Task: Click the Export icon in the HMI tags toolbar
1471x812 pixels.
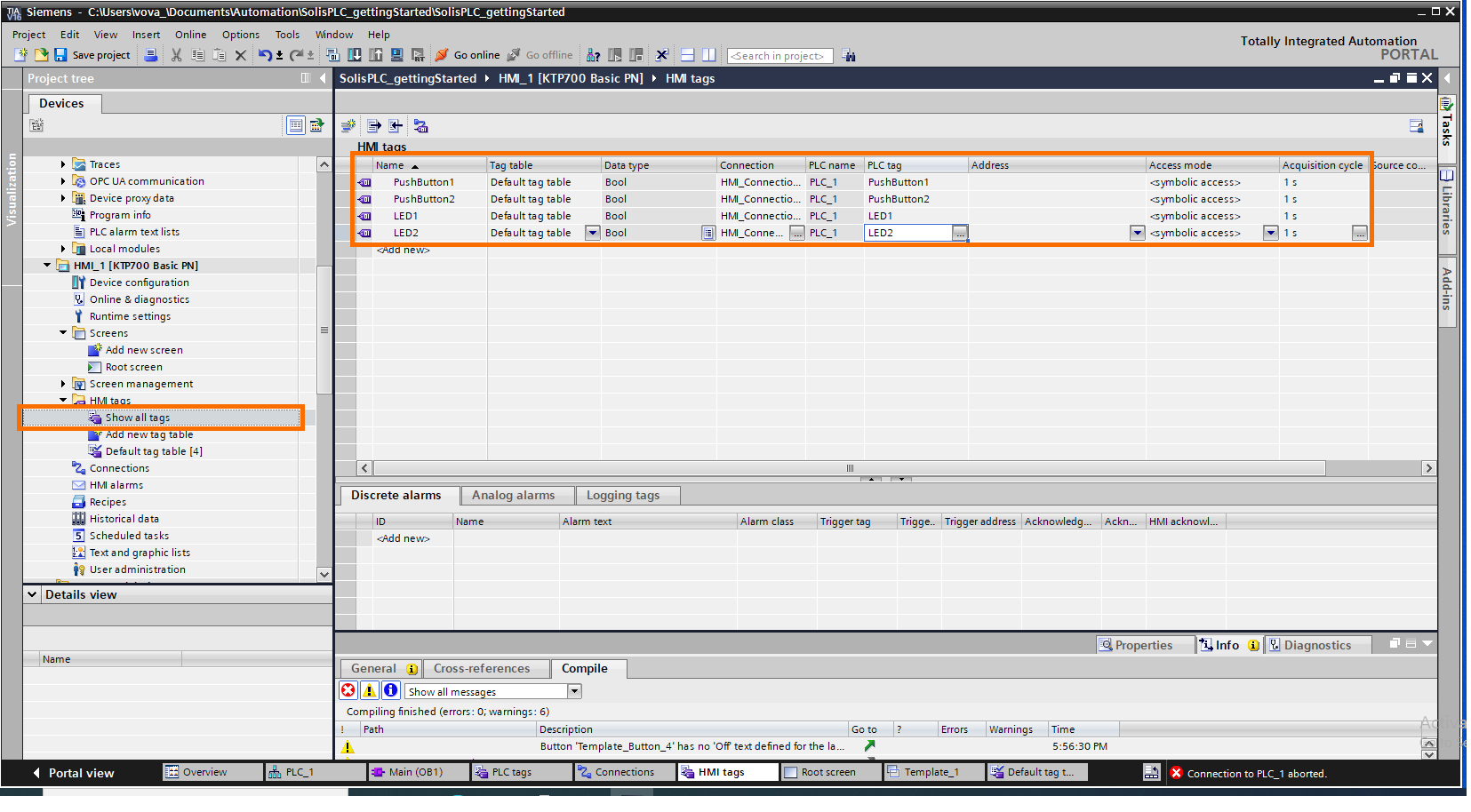Action: [374, 126]
